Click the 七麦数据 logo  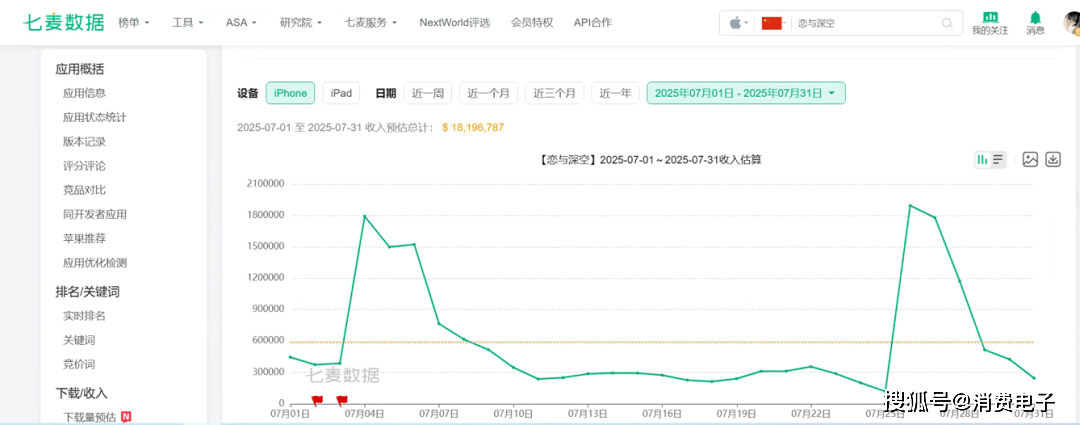(x=63, y=23)
